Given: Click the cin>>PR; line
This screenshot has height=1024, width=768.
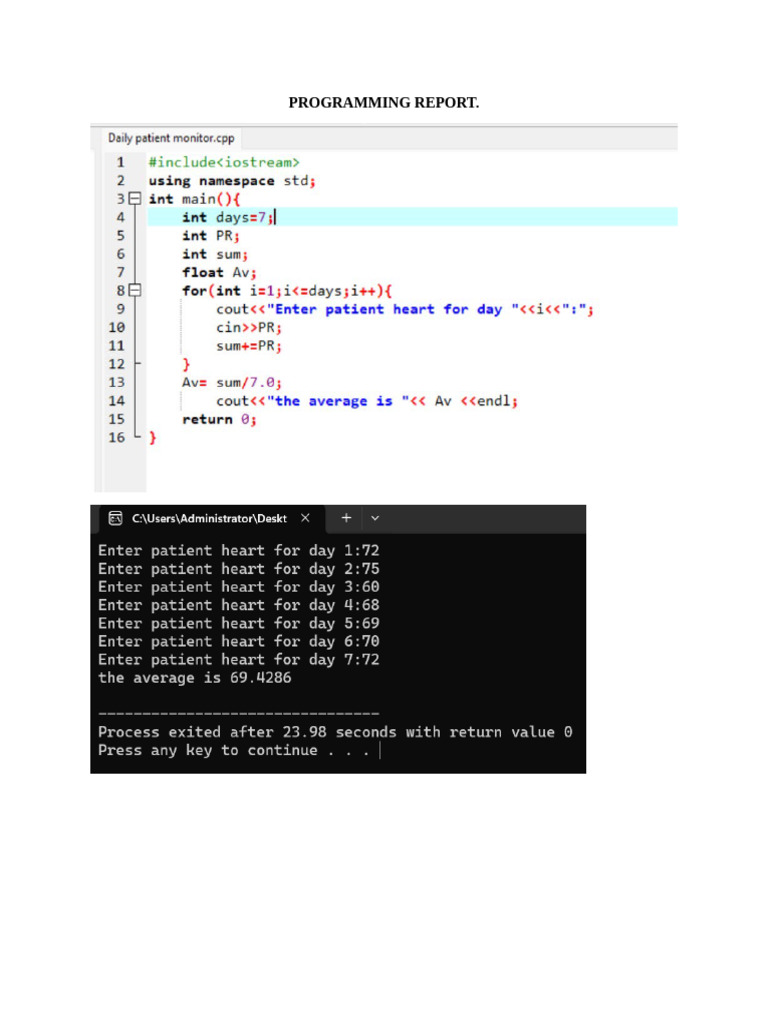Looking at the screenshot, I should (x=249, y=327).
